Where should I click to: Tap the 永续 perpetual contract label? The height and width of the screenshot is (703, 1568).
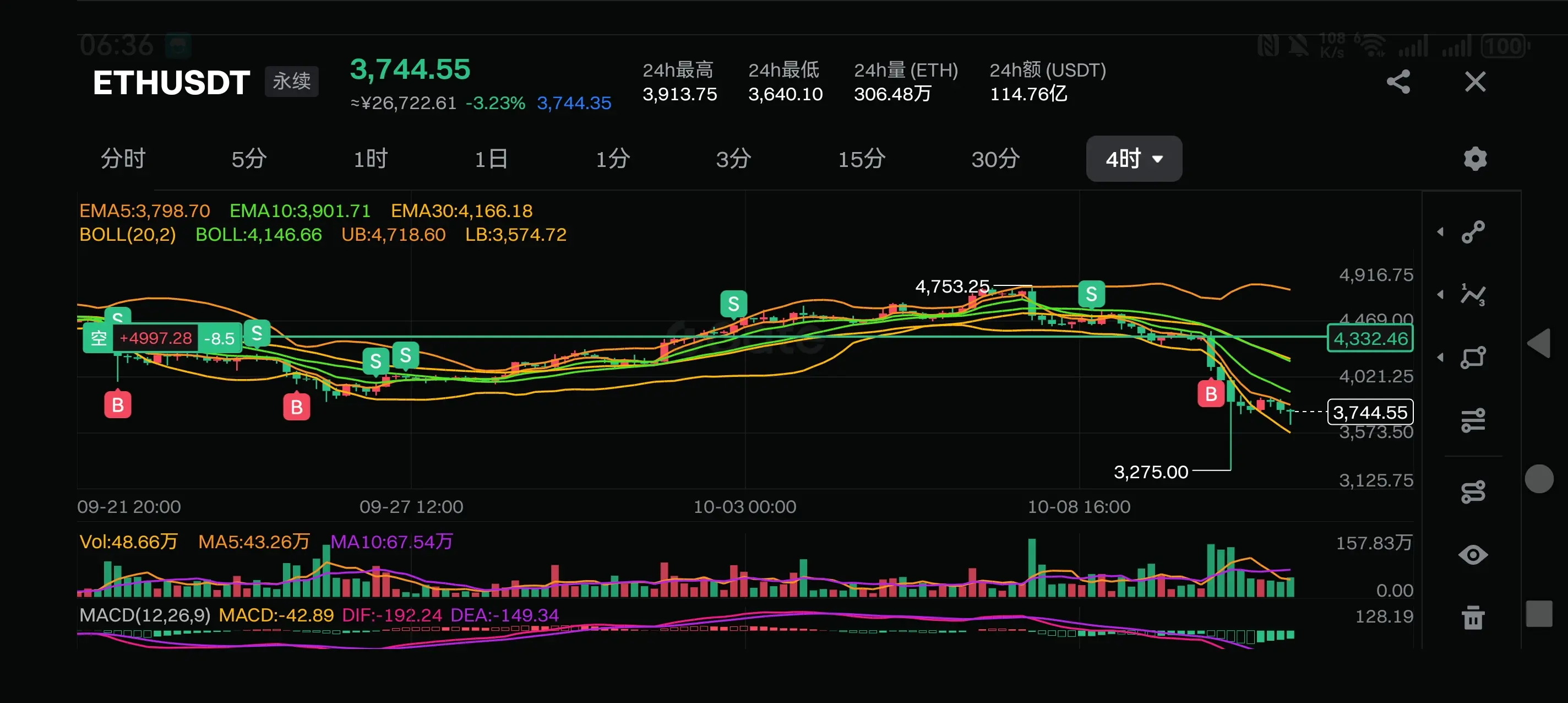click(291, 82)
